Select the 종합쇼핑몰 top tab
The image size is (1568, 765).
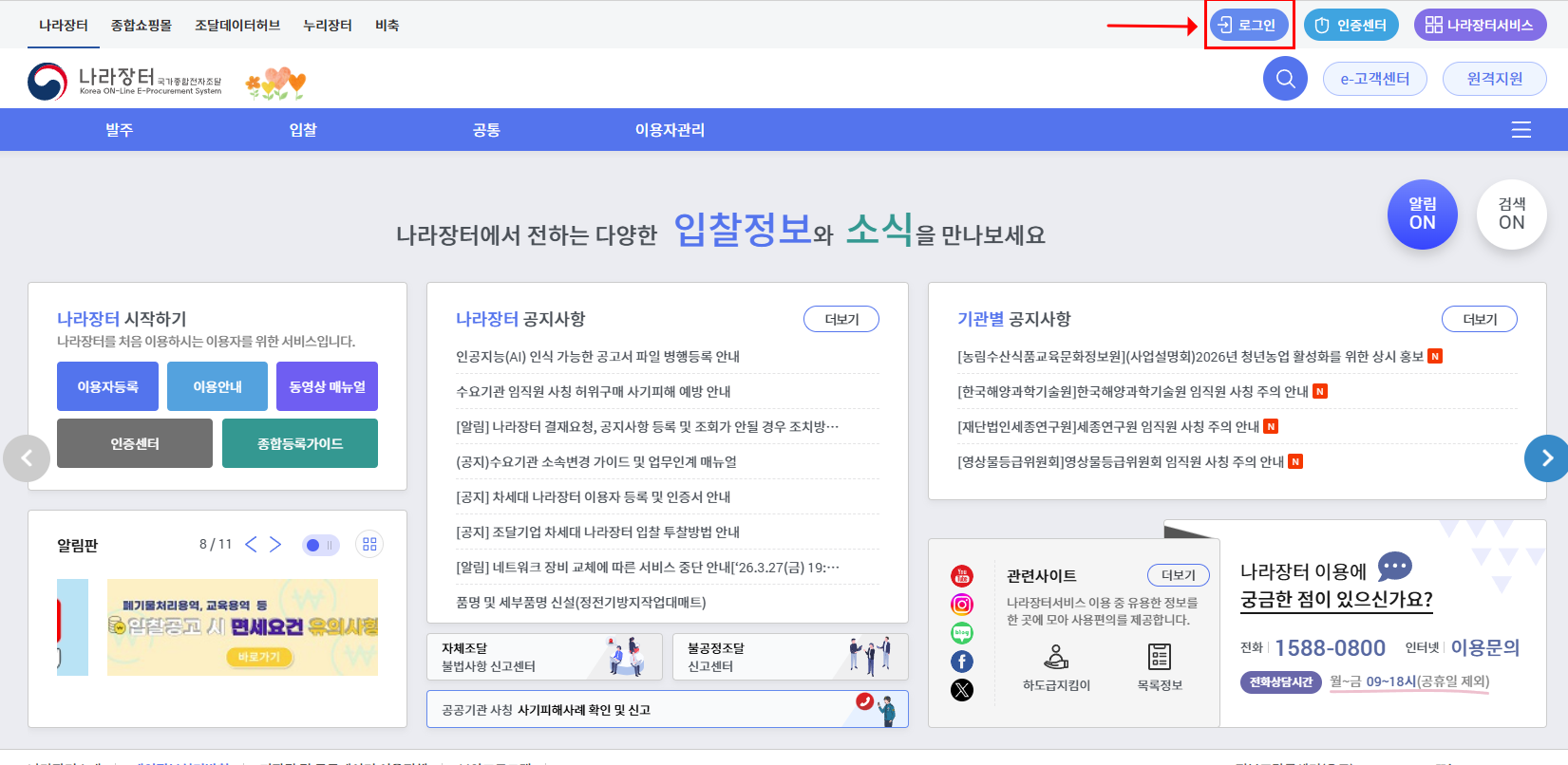coord(142,26)
